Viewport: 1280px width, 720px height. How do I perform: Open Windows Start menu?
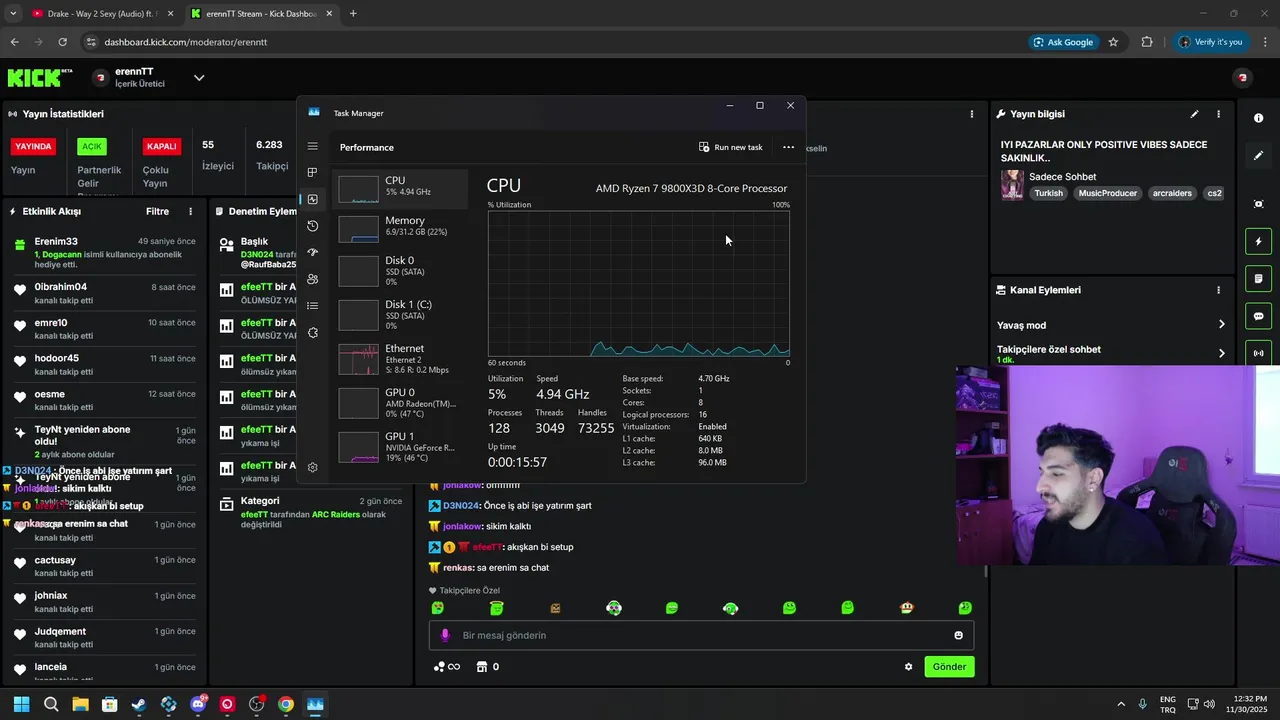[x=21, y=704]
